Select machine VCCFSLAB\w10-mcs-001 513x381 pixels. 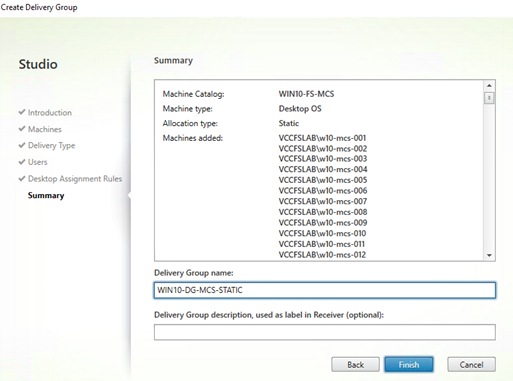322,138
